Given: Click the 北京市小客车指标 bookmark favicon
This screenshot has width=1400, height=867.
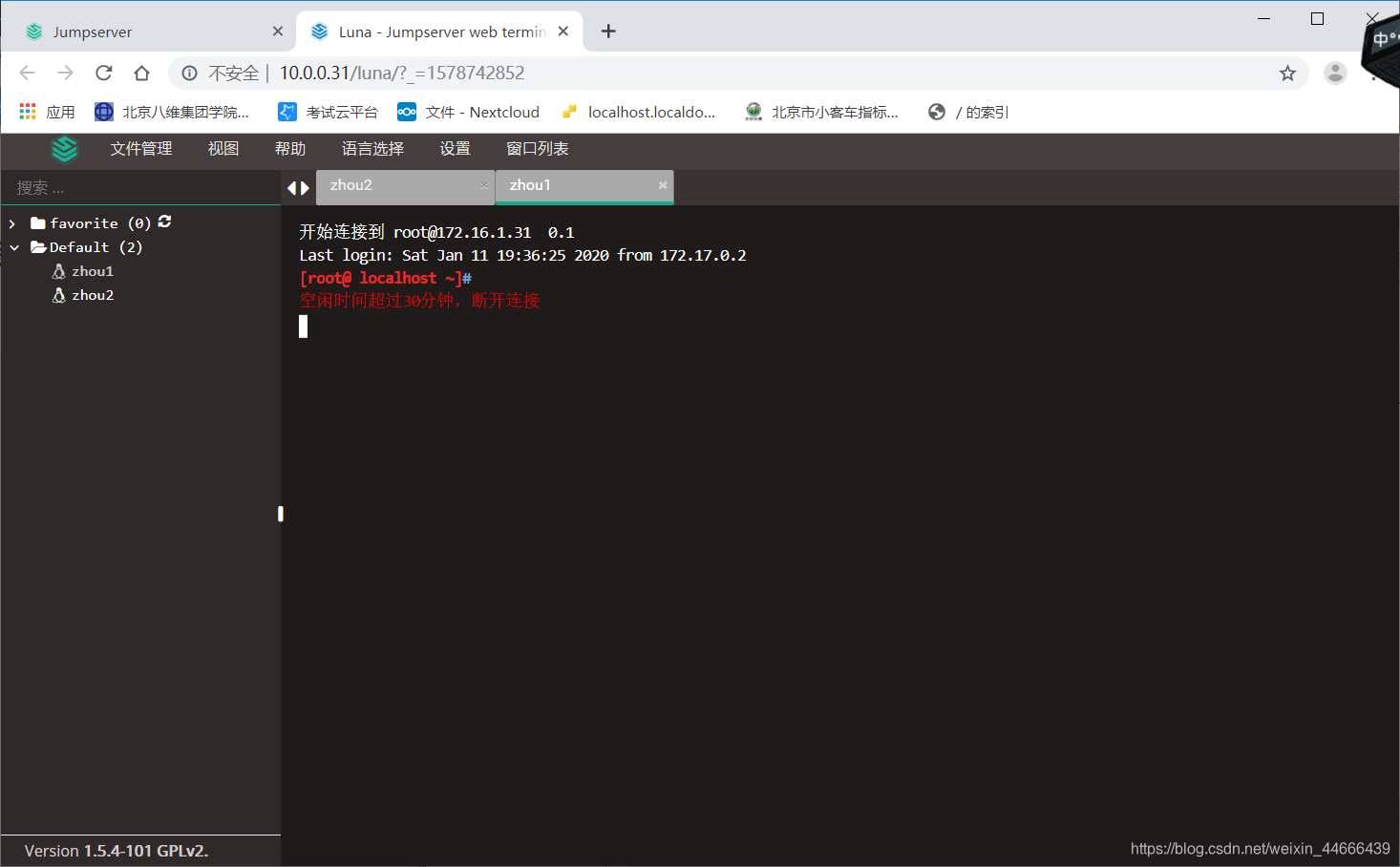Looking at the screenshot, I should coord(753,112).
